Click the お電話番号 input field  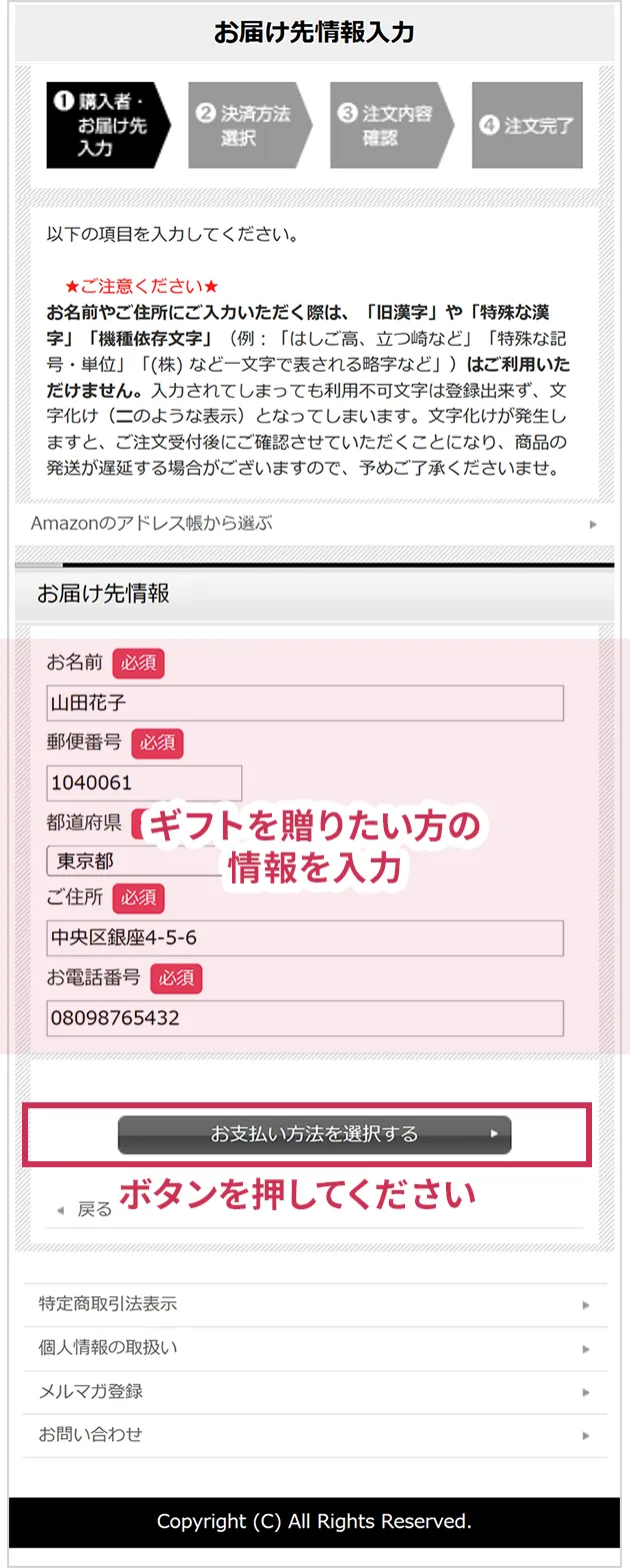click(305, 1017)
